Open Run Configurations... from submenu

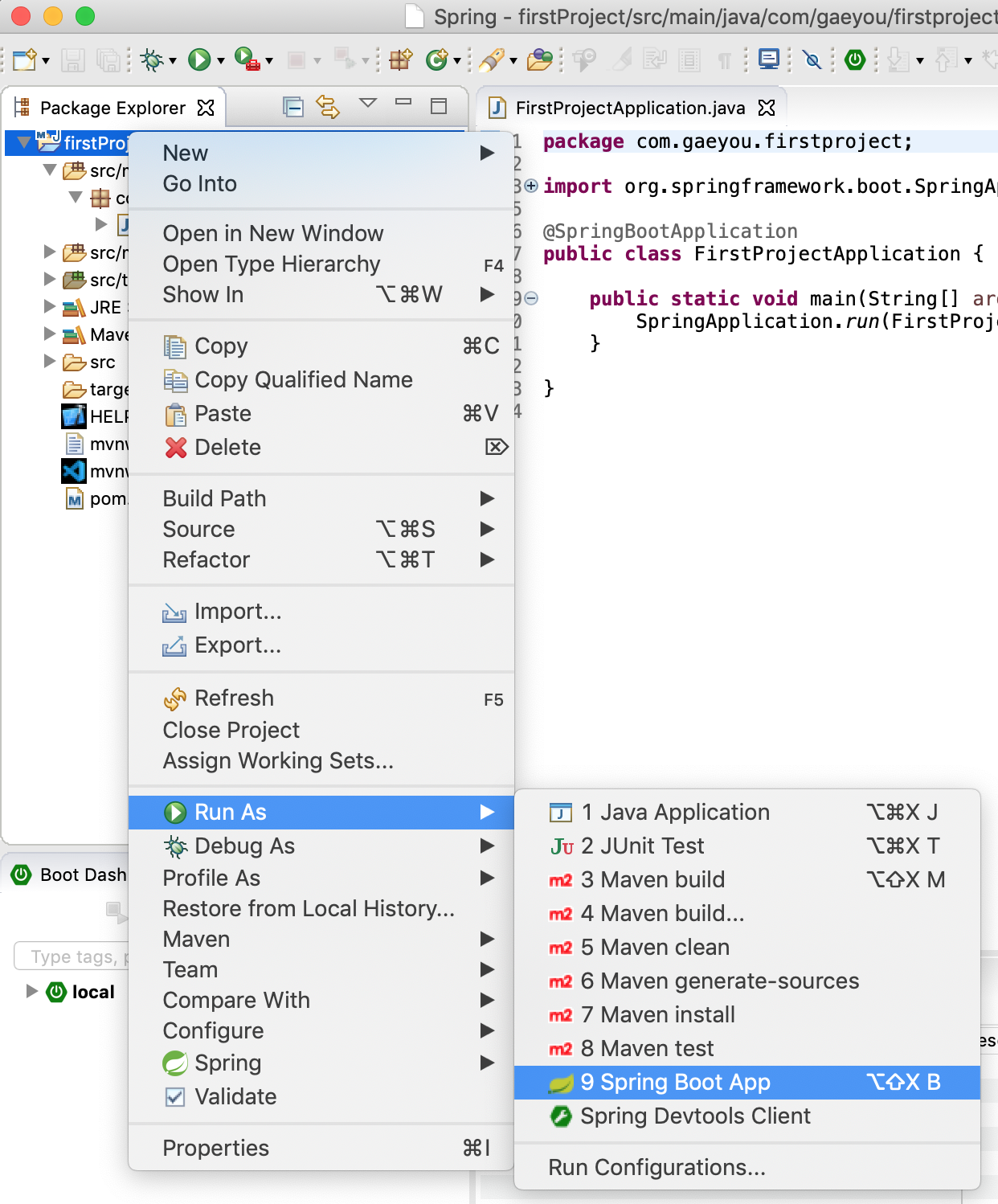[747, 1168]
